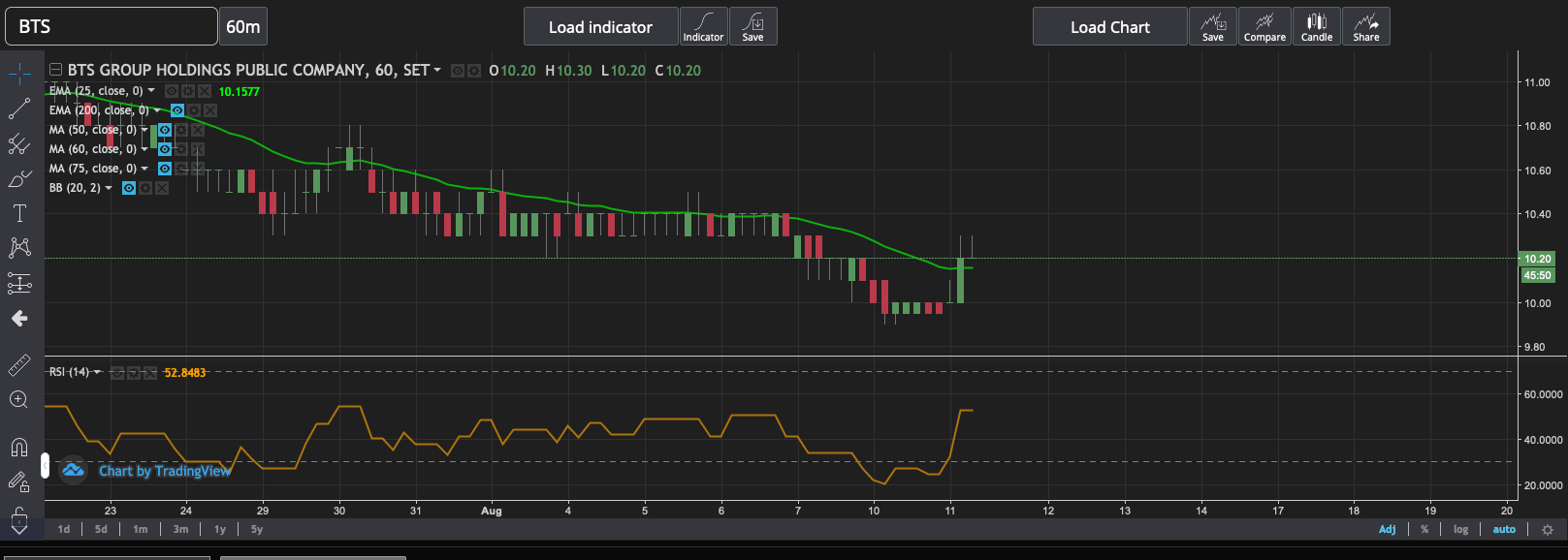Viewport: 1568px width, 560px height.
Task: Select the pitchfork drawing tool
Action: [19, 144]
